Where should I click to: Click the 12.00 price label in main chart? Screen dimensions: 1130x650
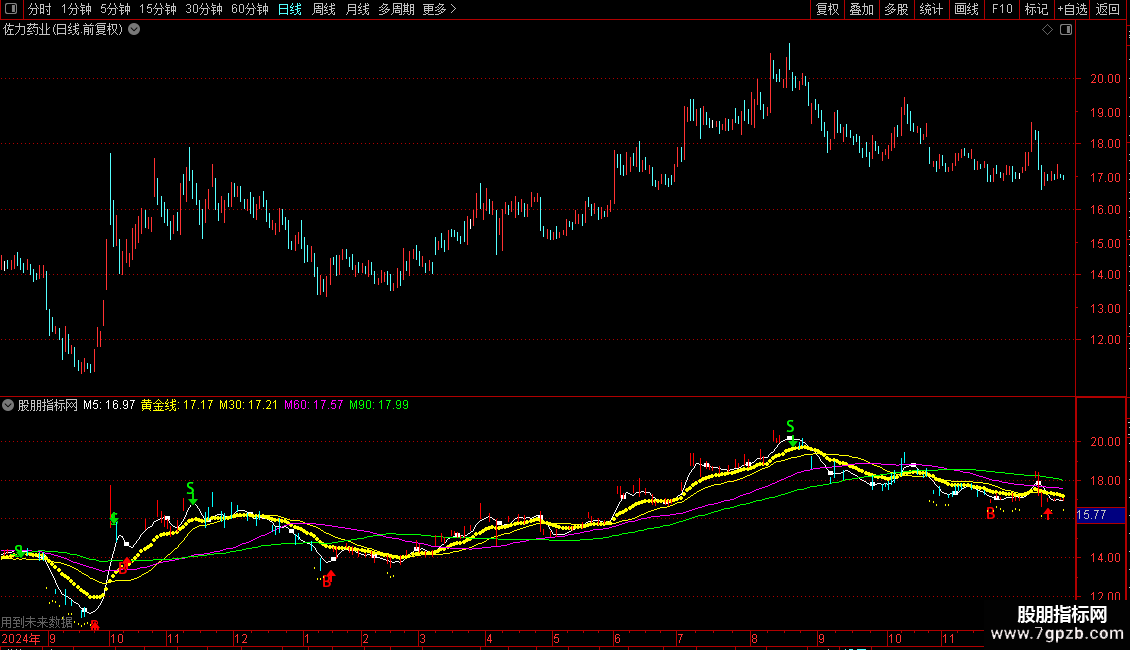pyautogui.click(x=1105, y=339)
